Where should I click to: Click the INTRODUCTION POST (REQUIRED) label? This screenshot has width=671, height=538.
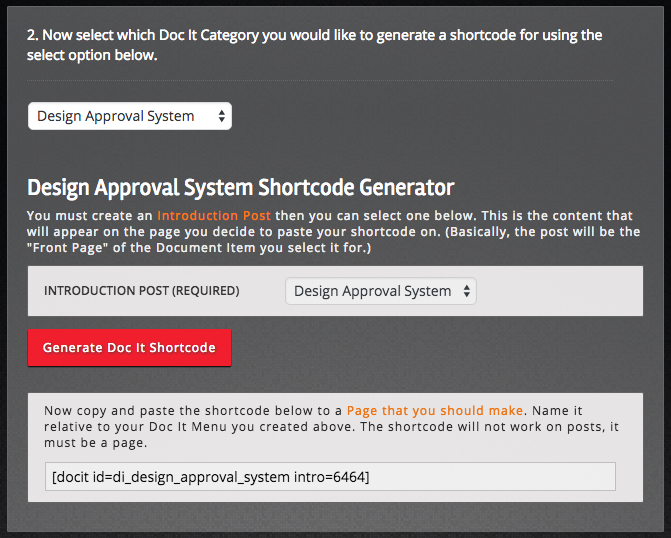coord(142,291)
